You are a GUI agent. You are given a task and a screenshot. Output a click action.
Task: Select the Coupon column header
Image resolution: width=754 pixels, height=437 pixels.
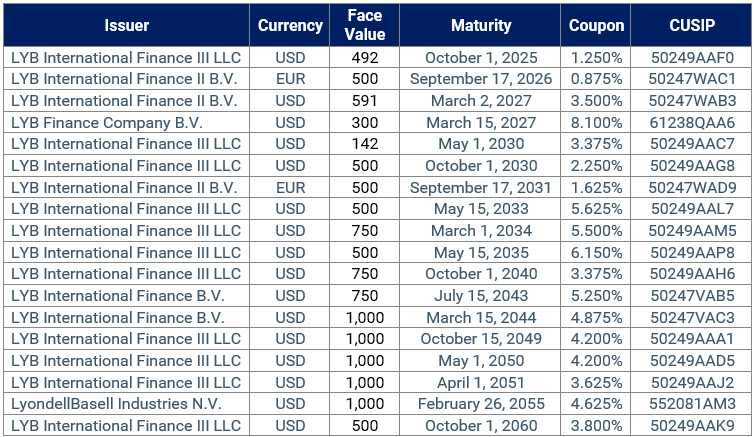597,26
